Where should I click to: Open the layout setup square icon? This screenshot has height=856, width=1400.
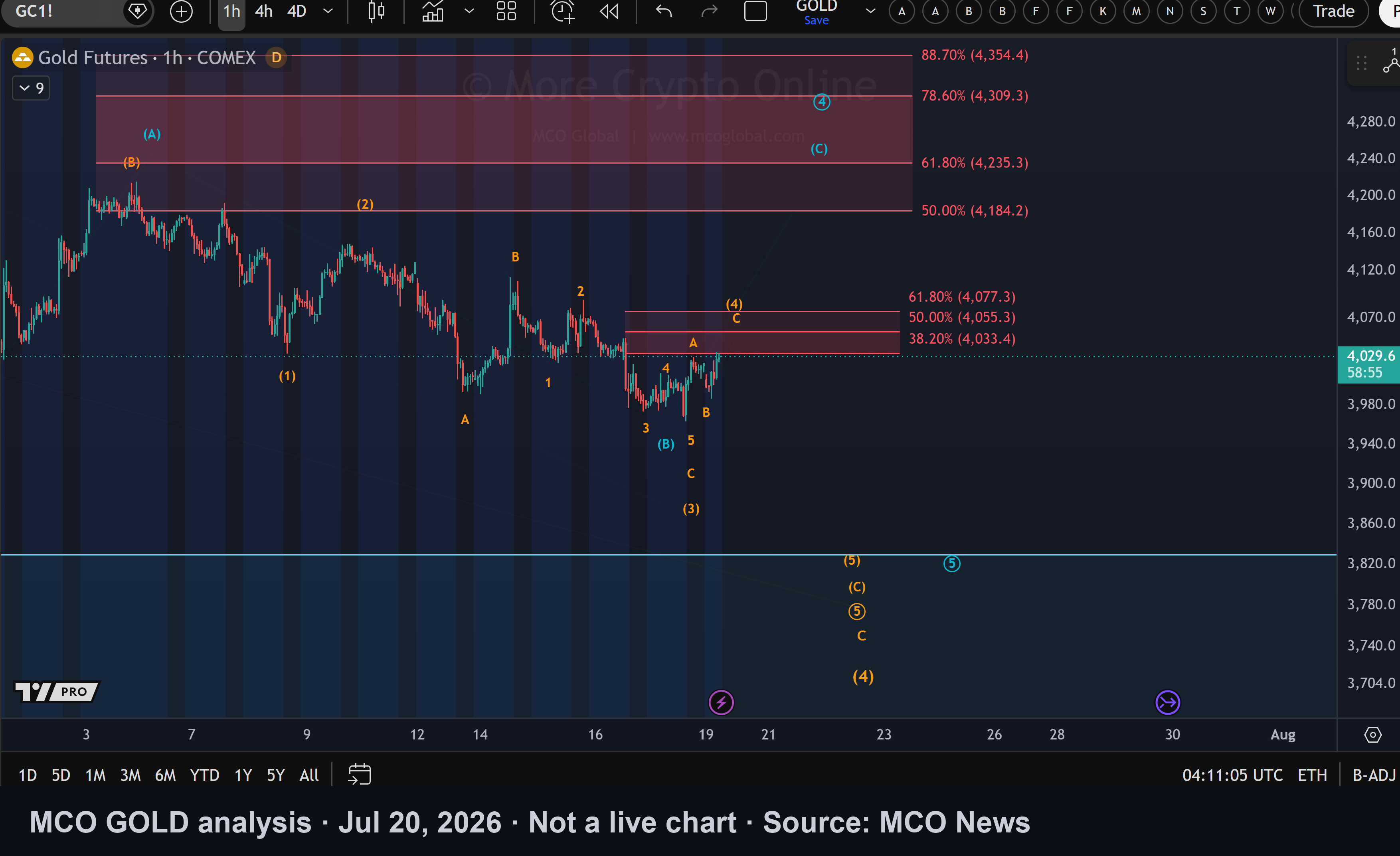click(x=755, y=11)
